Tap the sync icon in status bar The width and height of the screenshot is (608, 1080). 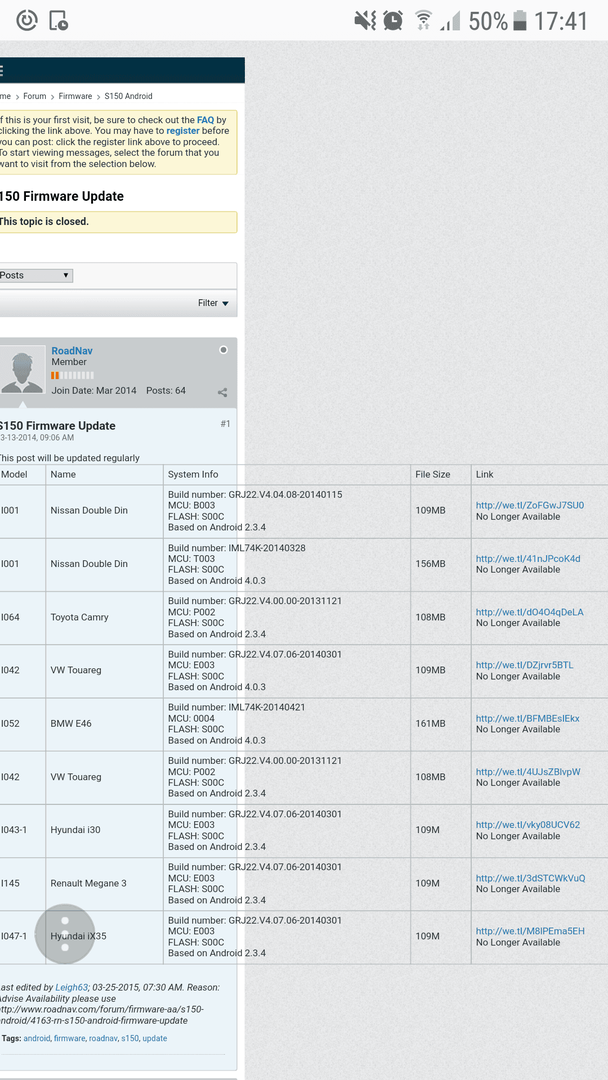click(26, 21)
